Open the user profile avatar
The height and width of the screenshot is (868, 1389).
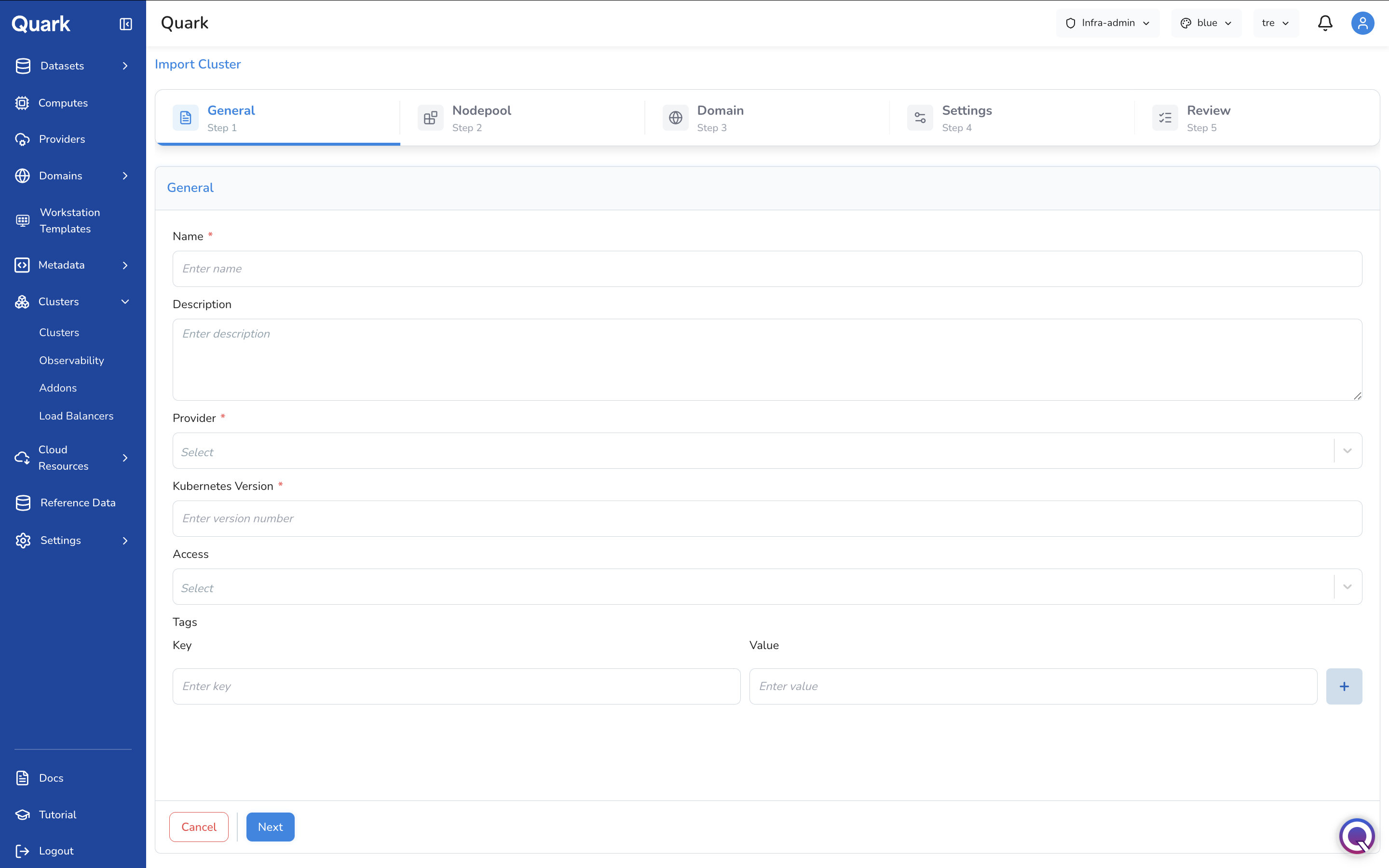(1362, 23)
